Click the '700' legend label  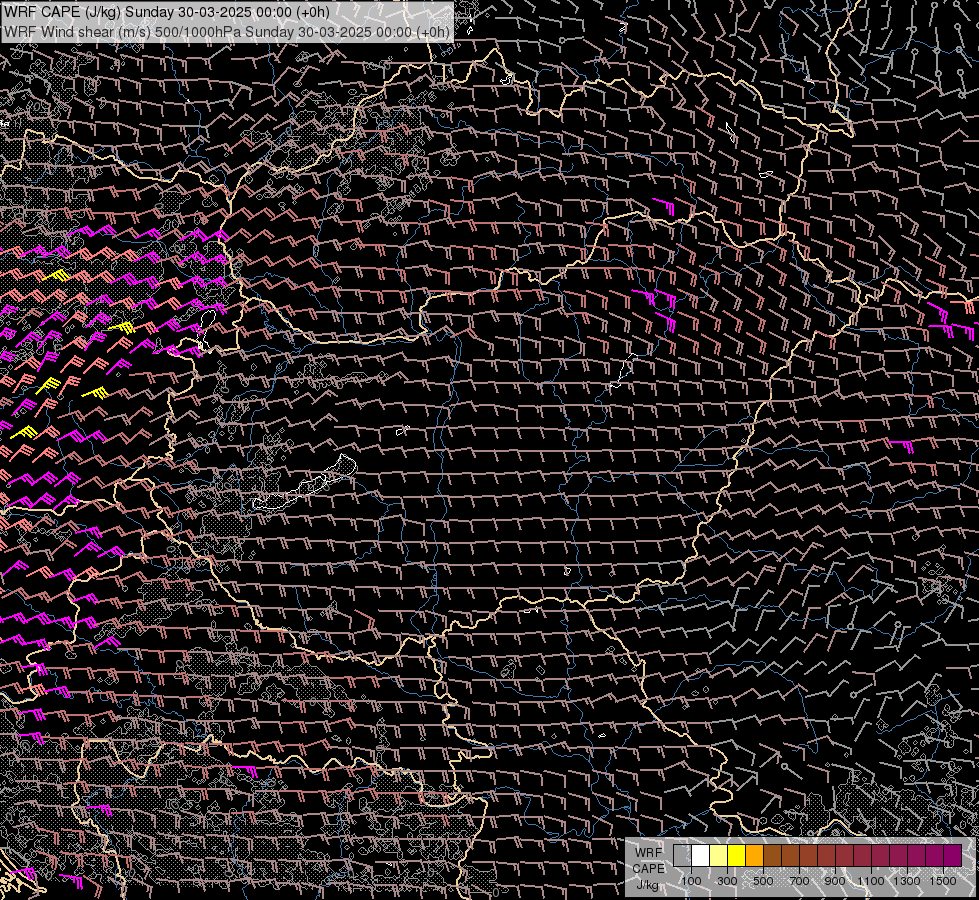point(799,881)
